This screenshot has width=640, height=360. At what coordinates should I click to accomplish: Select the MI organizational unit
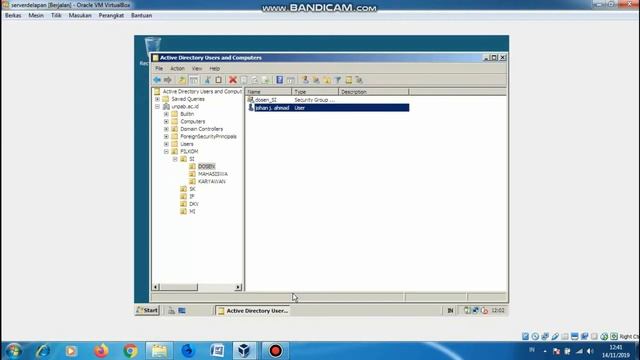pos(192,211)
